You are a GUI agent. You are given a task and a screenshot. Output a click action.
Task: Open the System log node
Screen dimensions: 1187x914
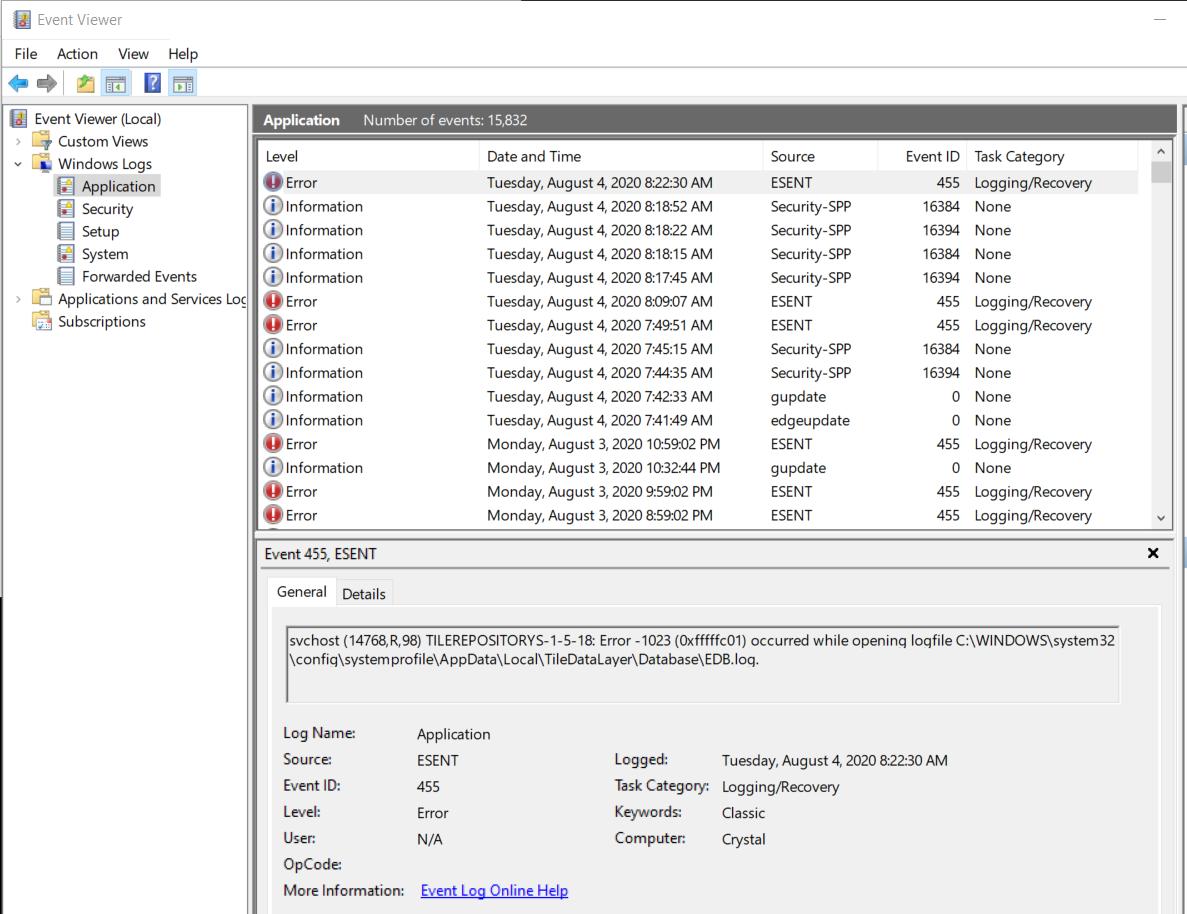104,254
